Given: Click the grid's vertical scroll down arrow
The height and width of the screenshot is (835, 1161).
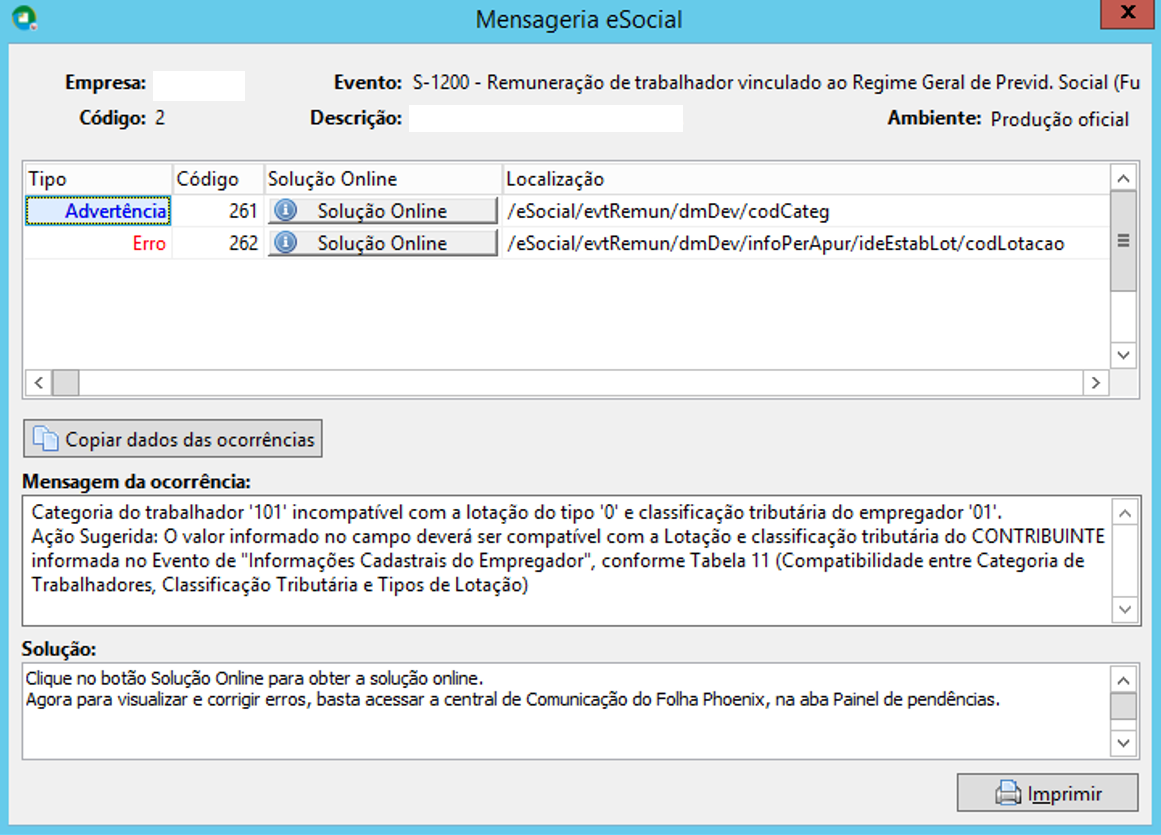Looking at the screenshot, I should click(x=1123, y=355).
